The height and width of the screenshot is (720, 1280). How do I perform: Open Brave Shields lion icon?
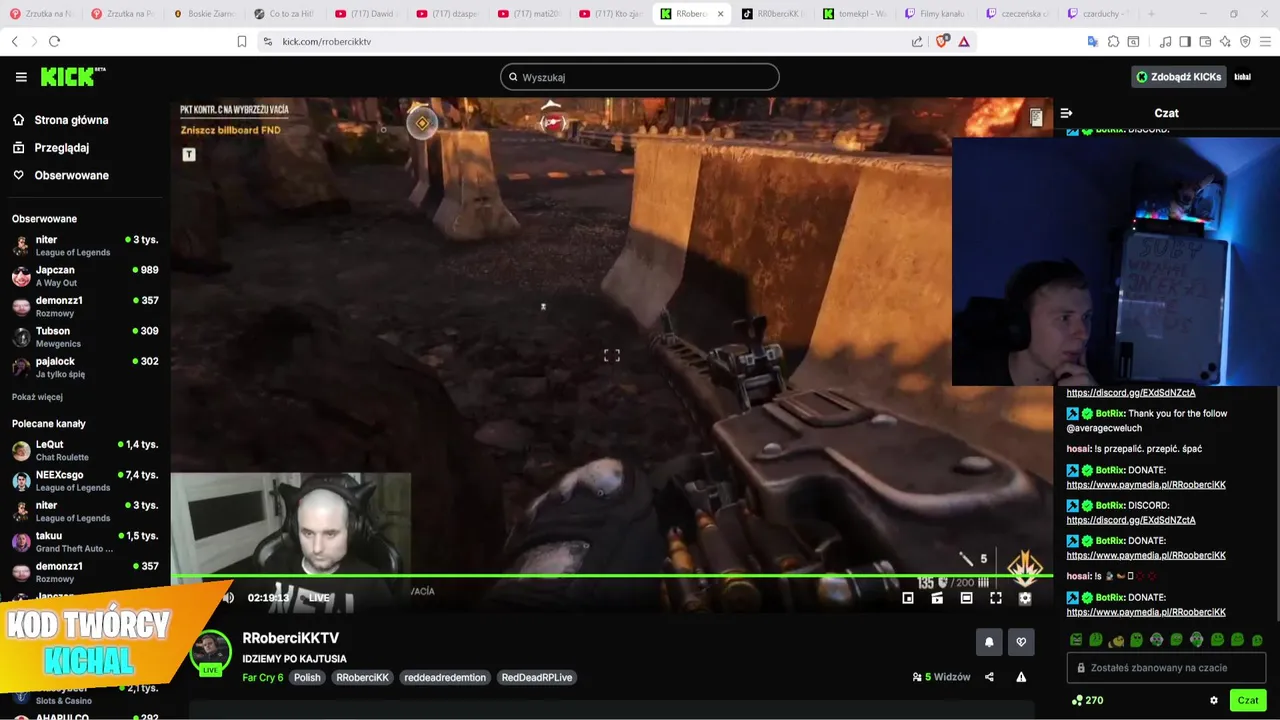point(942,41)
